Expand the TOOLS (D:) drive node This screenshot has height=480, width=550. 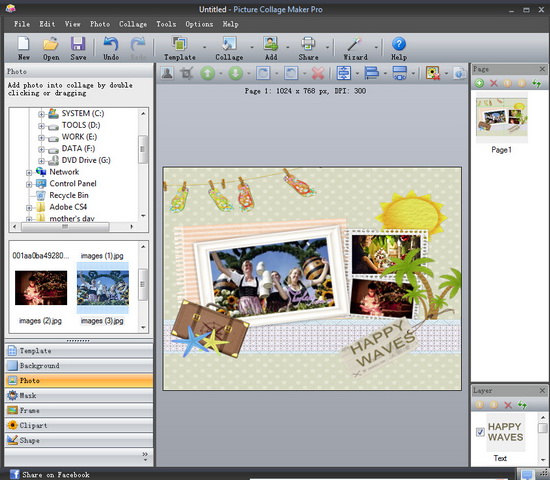pos(41,126)
